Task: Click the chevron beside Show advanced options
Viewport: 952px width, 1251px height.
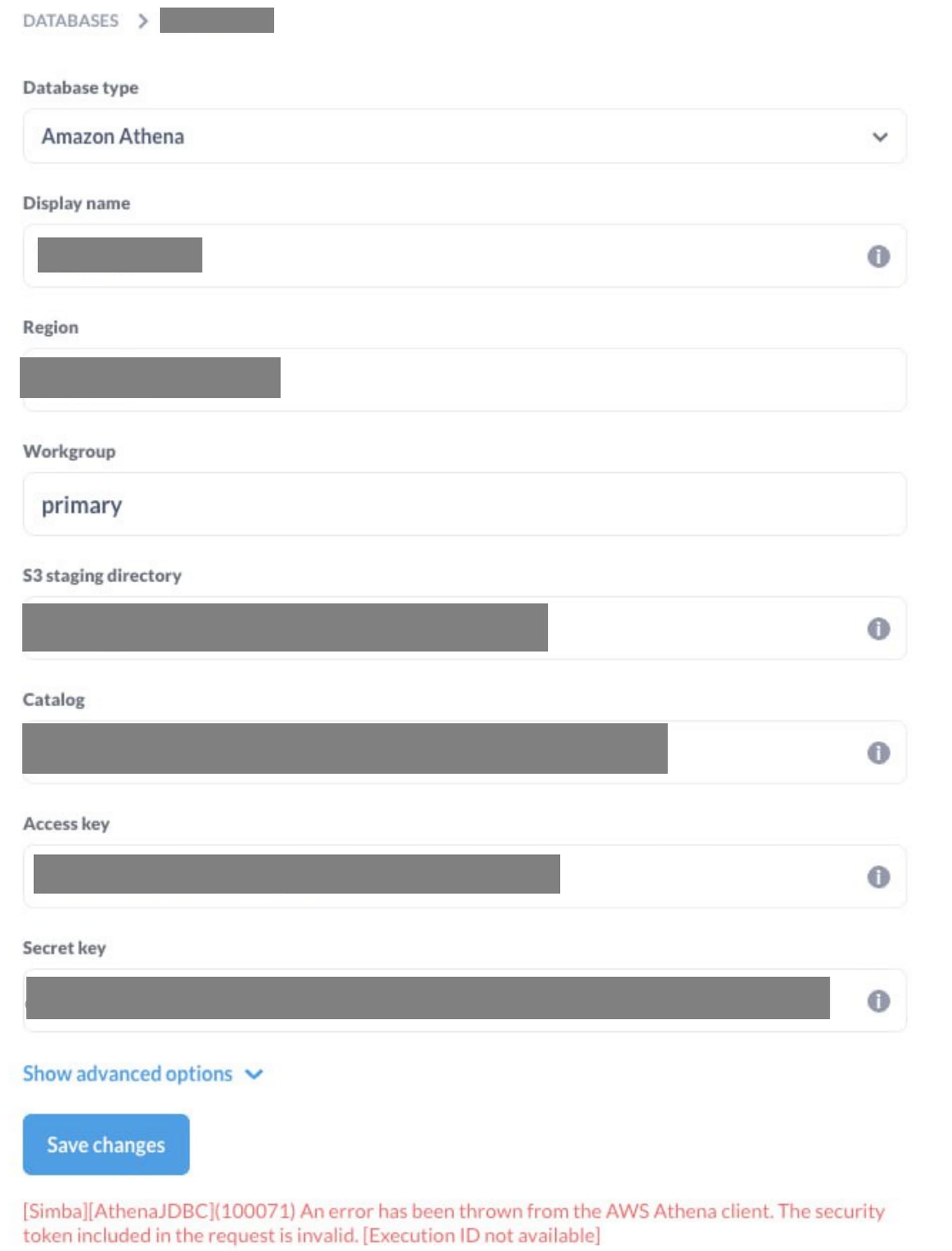Action: point(254,1074)
